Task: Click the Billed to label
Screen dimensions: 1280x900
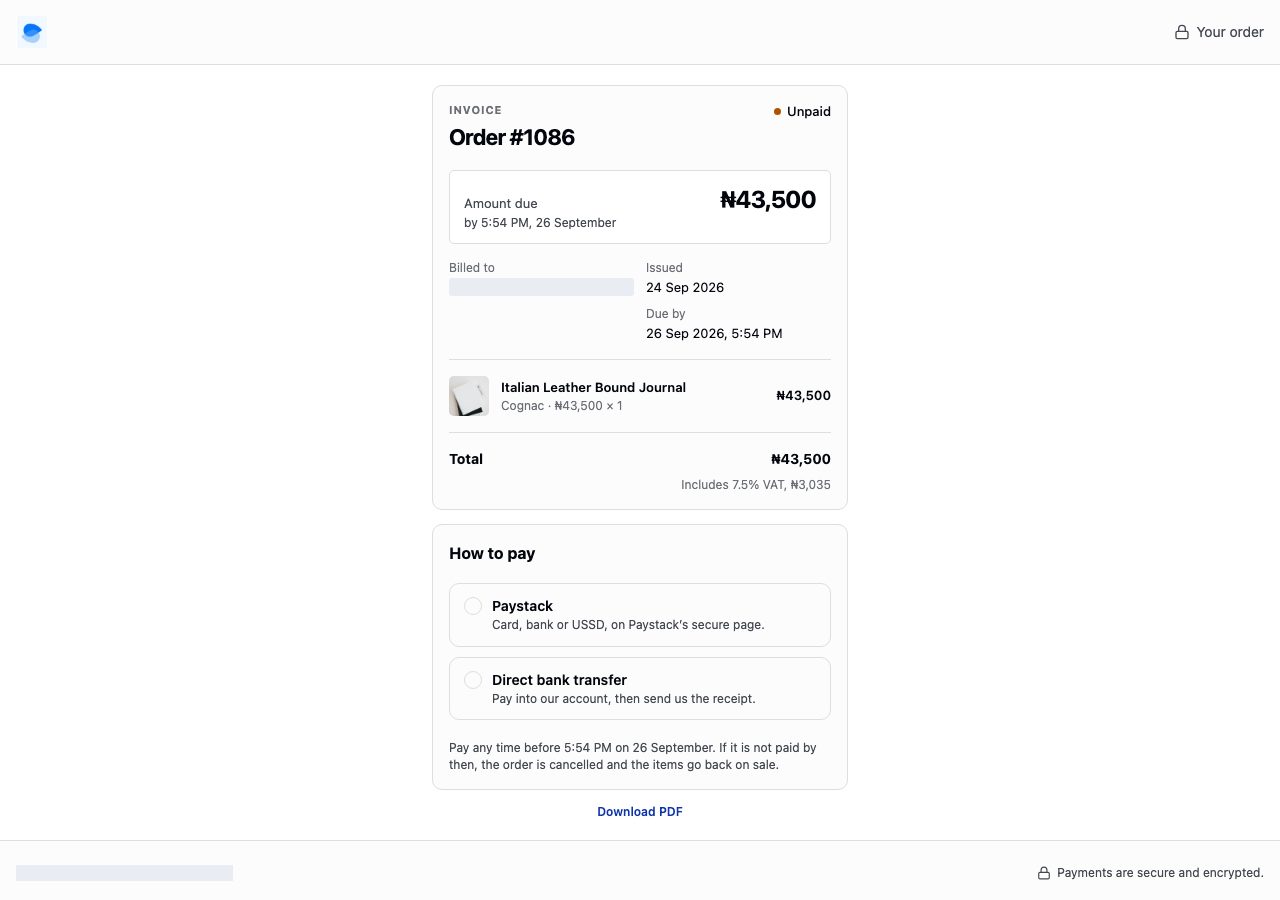Action: click(x=472, y=267)
